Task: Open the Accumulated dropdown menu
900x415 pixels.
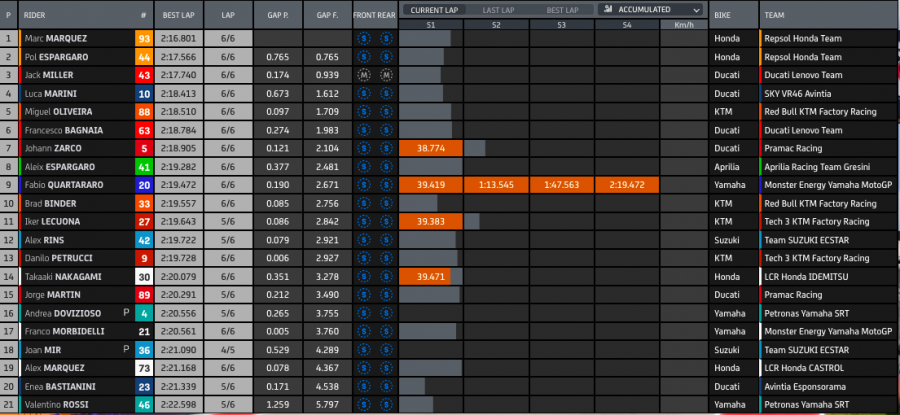Action: (x=649, y=9)
